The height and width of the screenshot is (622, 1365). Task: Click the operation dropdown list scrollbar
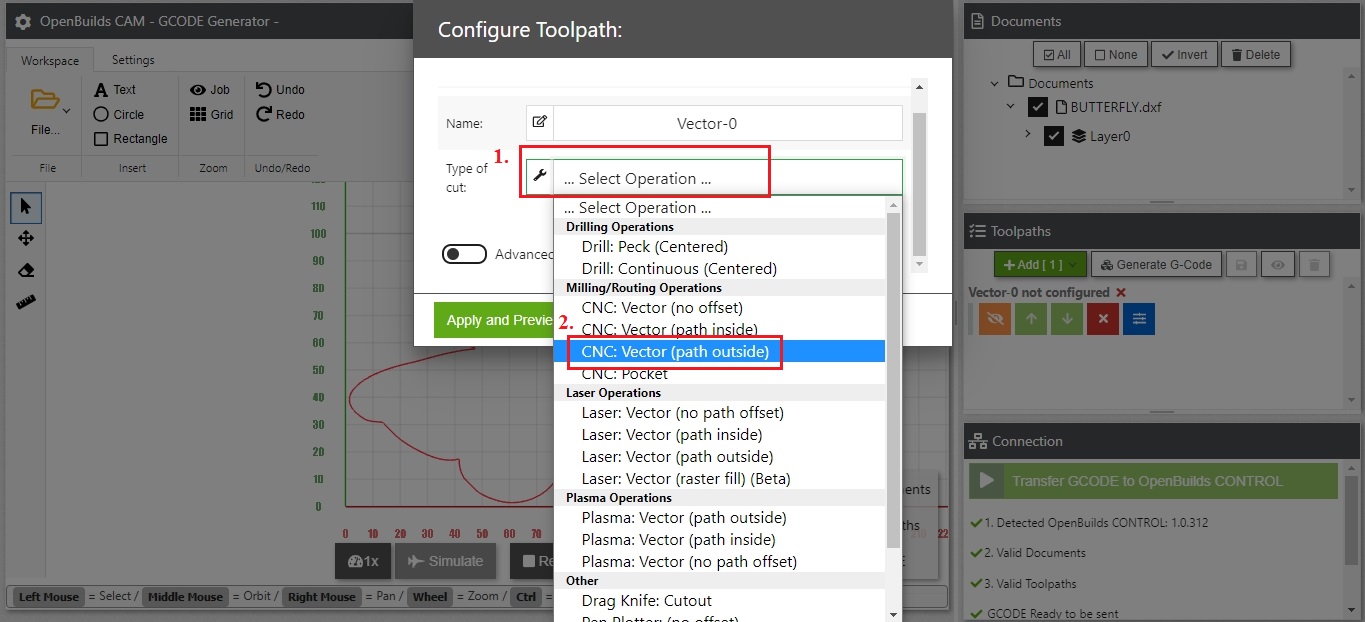point(893,380)
